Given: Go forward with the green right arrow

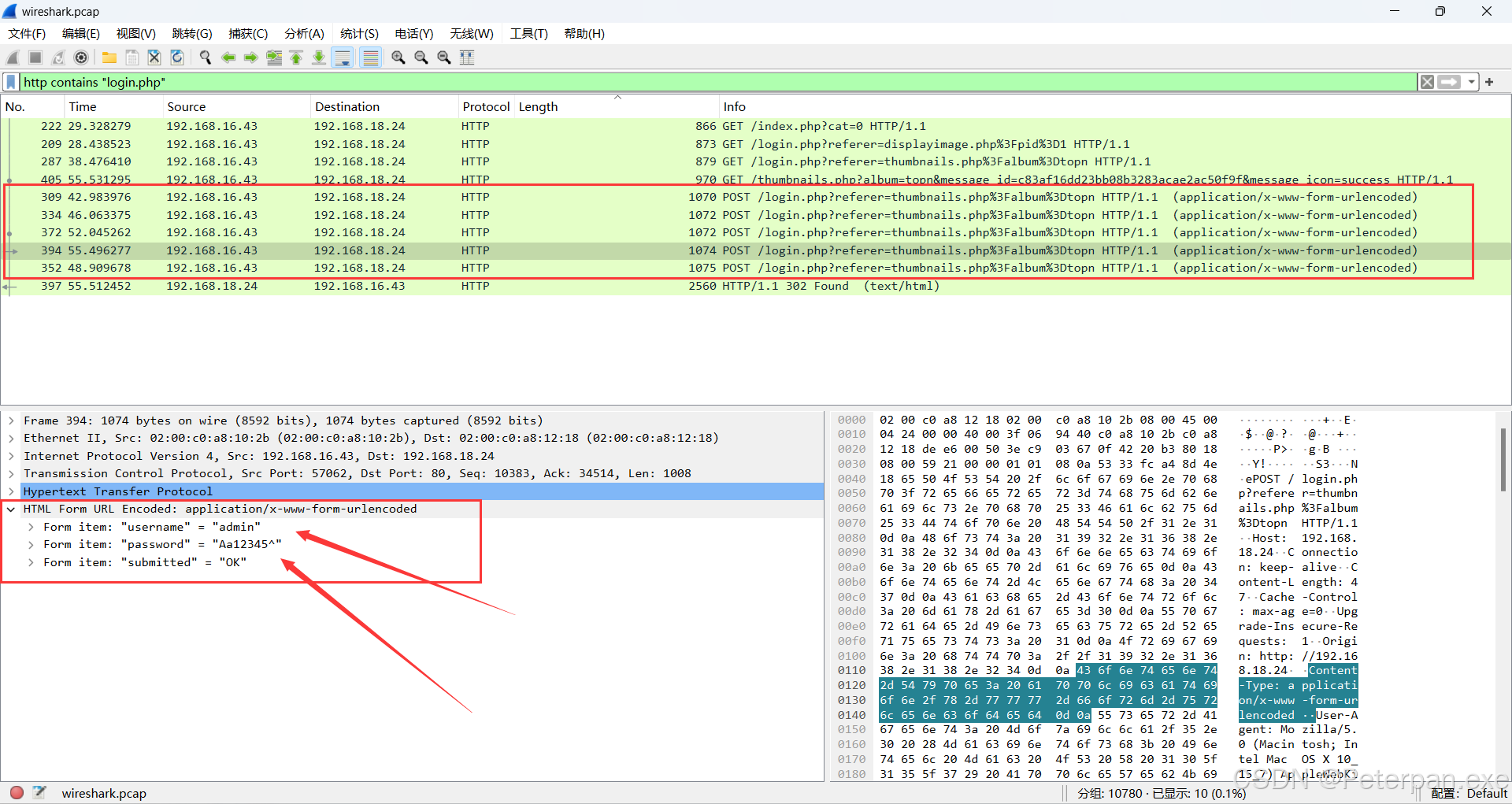Looking at the screenshot, I should (251, 57).
